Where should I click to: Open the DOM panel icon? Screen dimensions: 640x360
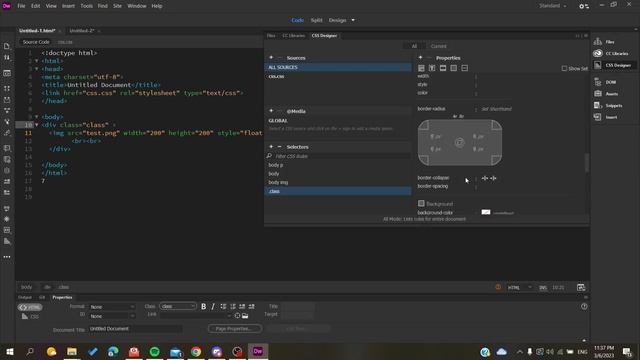pyautogui.click(x=598, y=82)
